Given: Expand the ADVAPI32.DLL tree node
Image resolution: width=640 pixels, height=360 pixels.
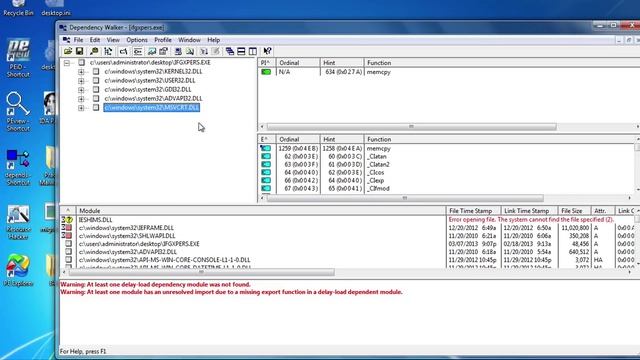Looking at the screenshot, I should [81, 99].
